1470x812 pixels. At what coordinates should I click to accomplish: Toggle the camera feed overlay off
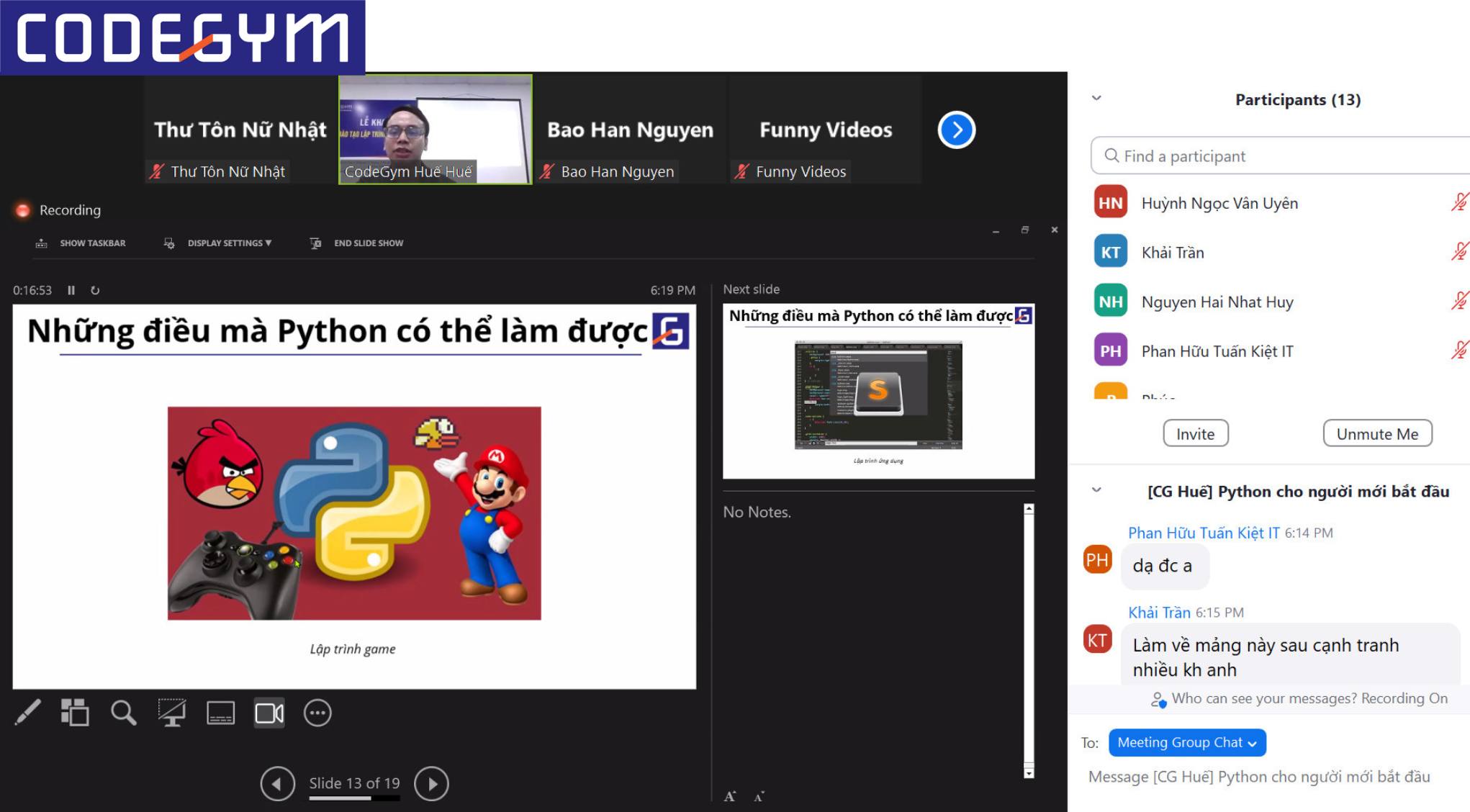(x=269, y=713)
